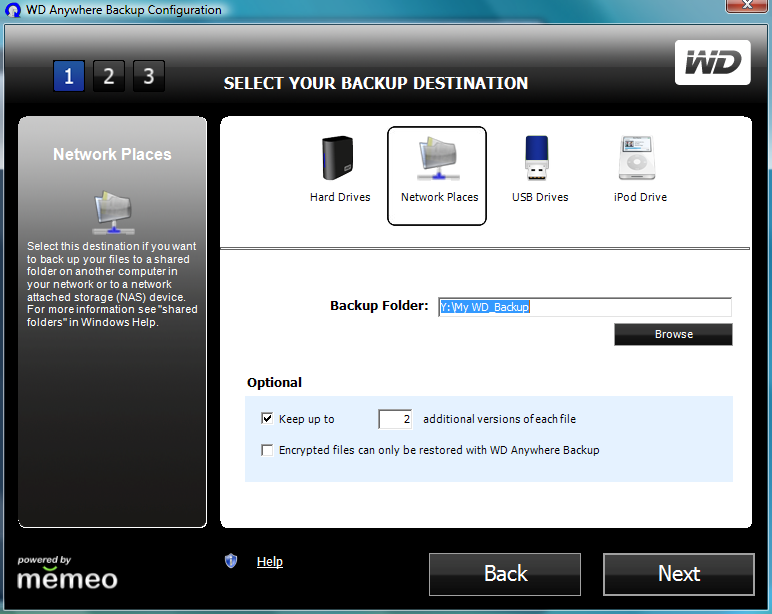The height and width of the screenshot is (614, 772).
Task: Click the 'Backup Folder:' label
Action: (x=379, y=306)
